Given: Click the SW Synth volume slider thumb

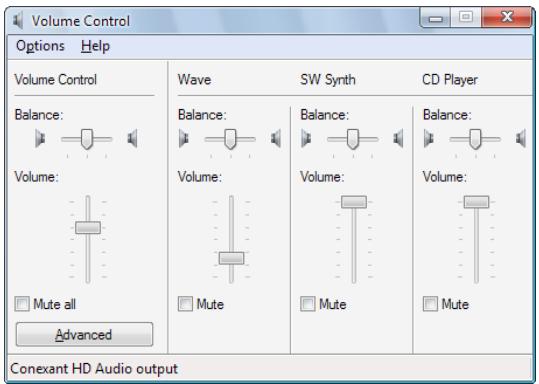Looking at the screenshot, I should click(354, 202).
